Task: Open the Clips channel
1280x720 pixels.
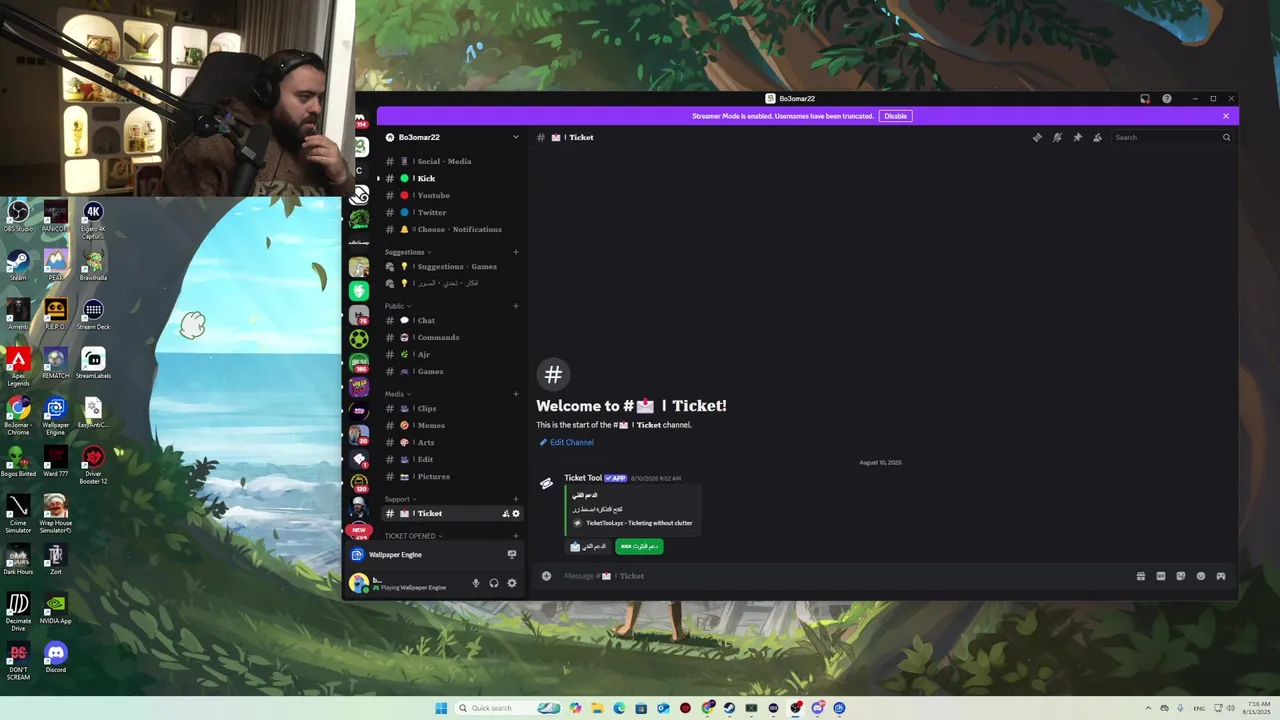Action: click(453, 408)
